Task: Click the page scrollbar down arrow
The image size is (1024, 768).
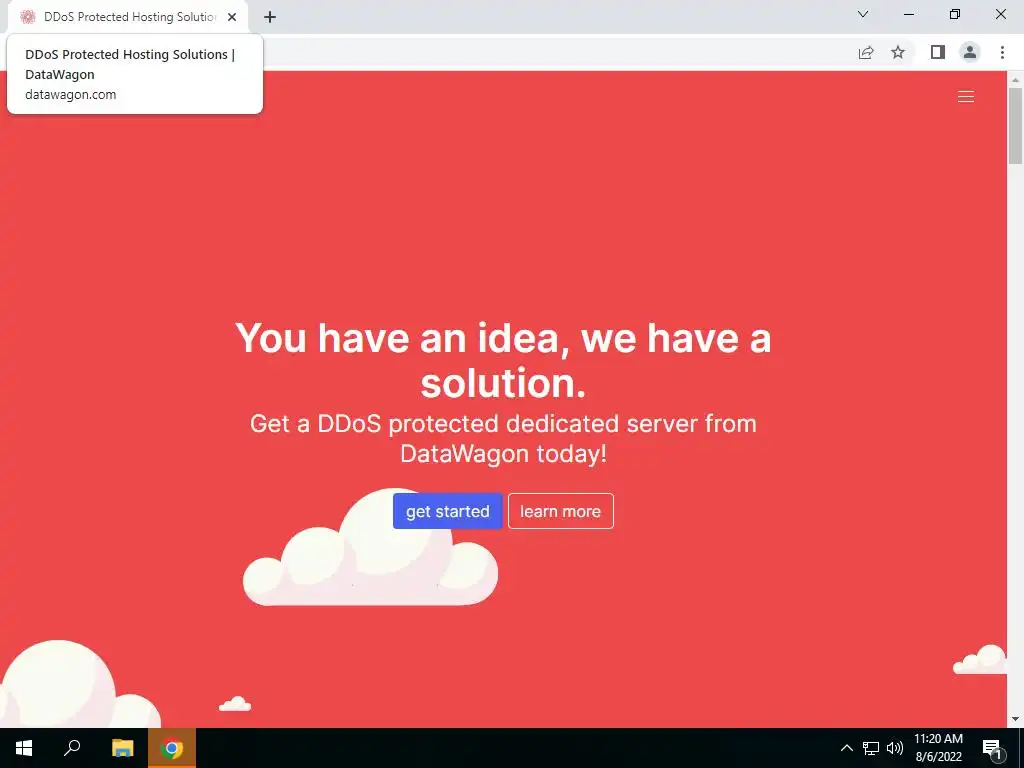Action: pos(1015,720)
